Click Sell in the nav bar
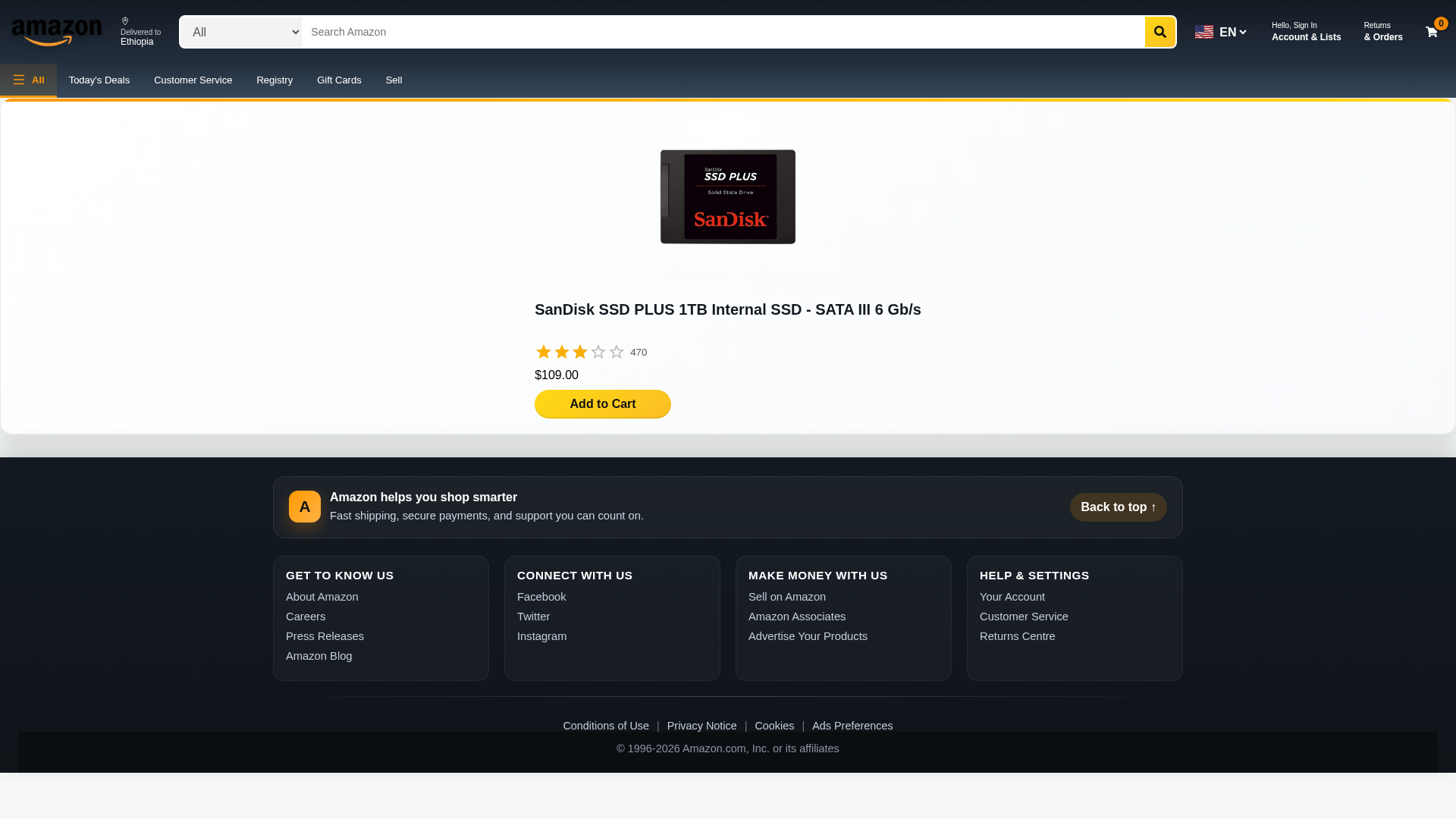 coord(394,80)
